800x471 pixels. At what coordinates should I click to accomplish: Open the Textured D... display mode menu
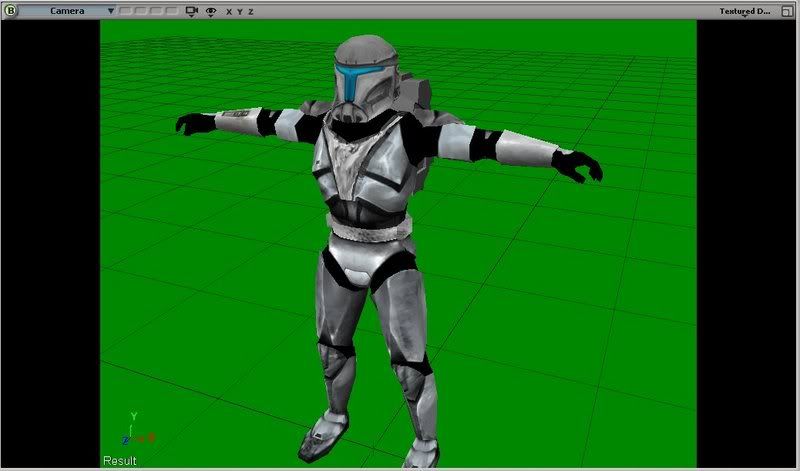[744, 11]
